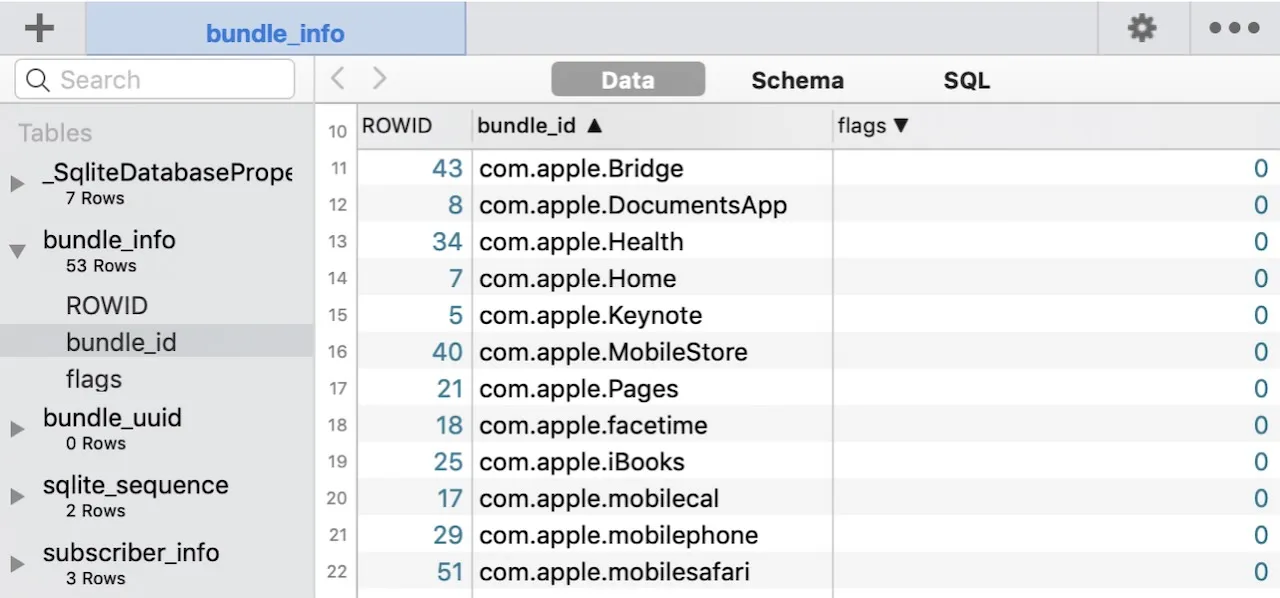Sort ascending by bundle_id column arrow
Screen dimensions: 1280x598
[594, 126]
